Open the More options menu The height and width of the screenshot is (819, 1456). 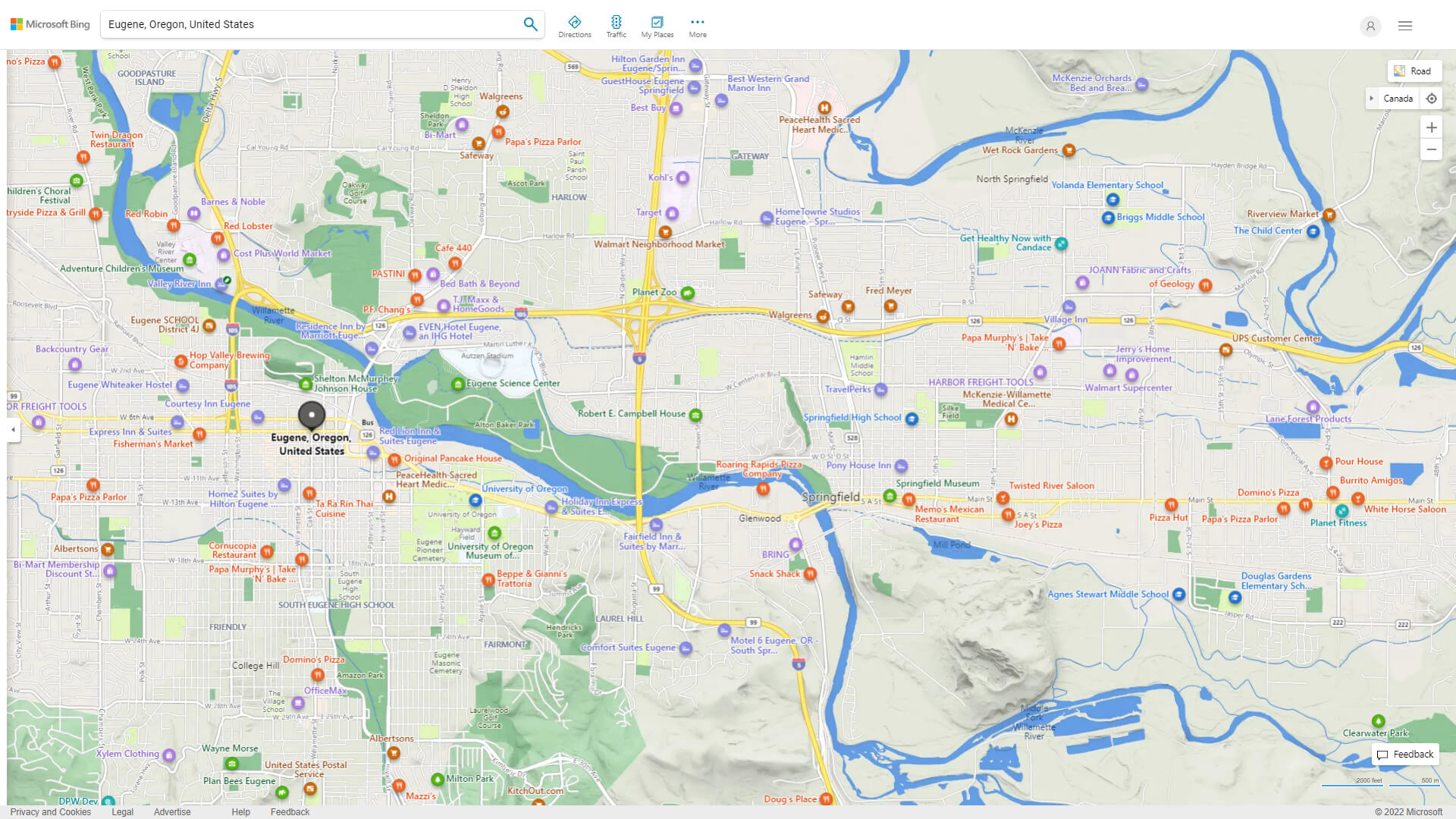(x=697, y=25)
